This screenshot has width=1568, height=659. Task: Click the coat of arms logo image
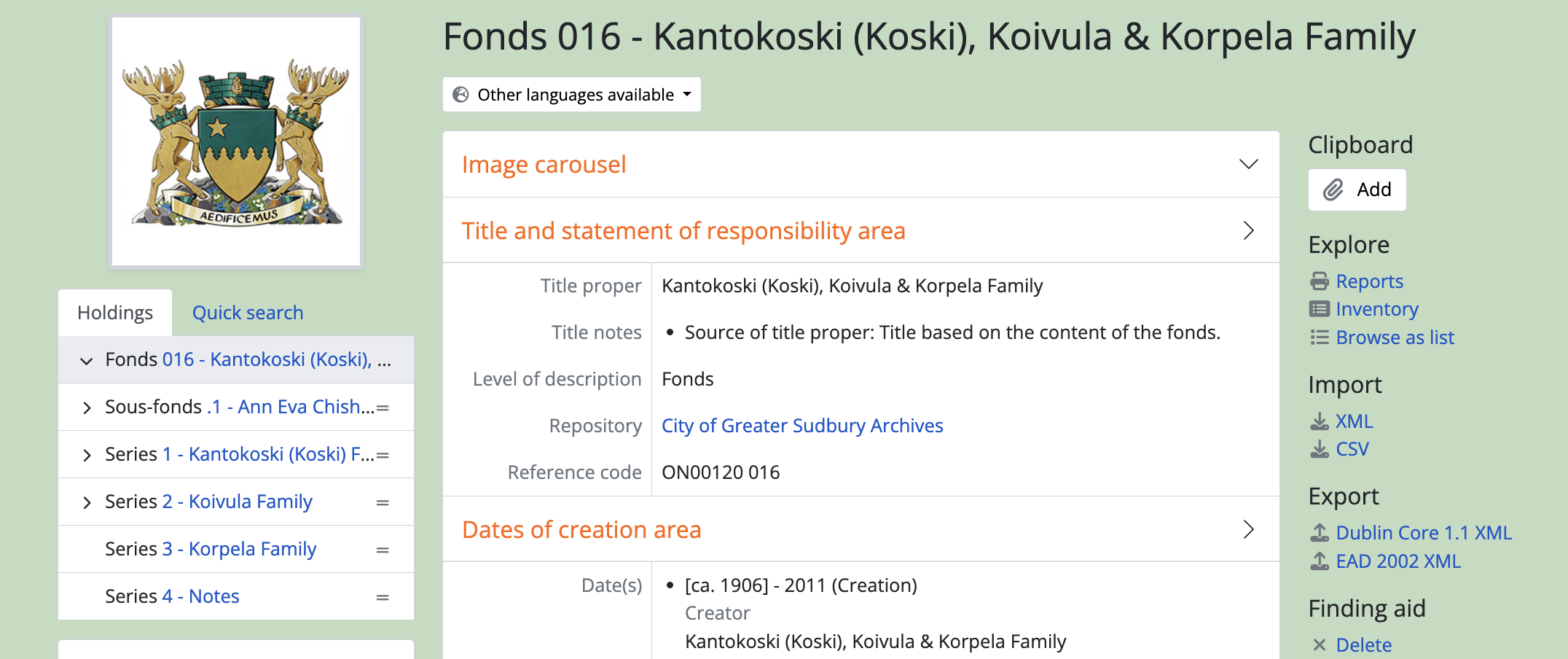click(236, 141)
